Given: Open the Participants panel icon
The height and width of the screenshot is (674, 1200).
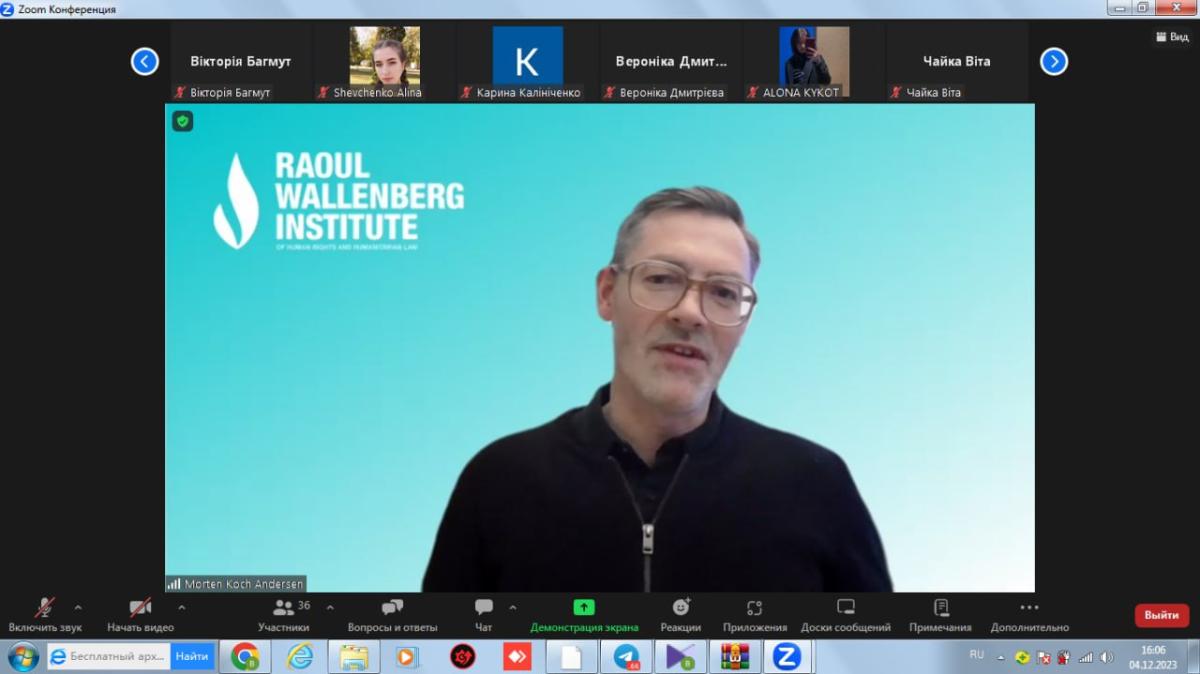Looking at the screenshot, I should [x=284, y=608].
